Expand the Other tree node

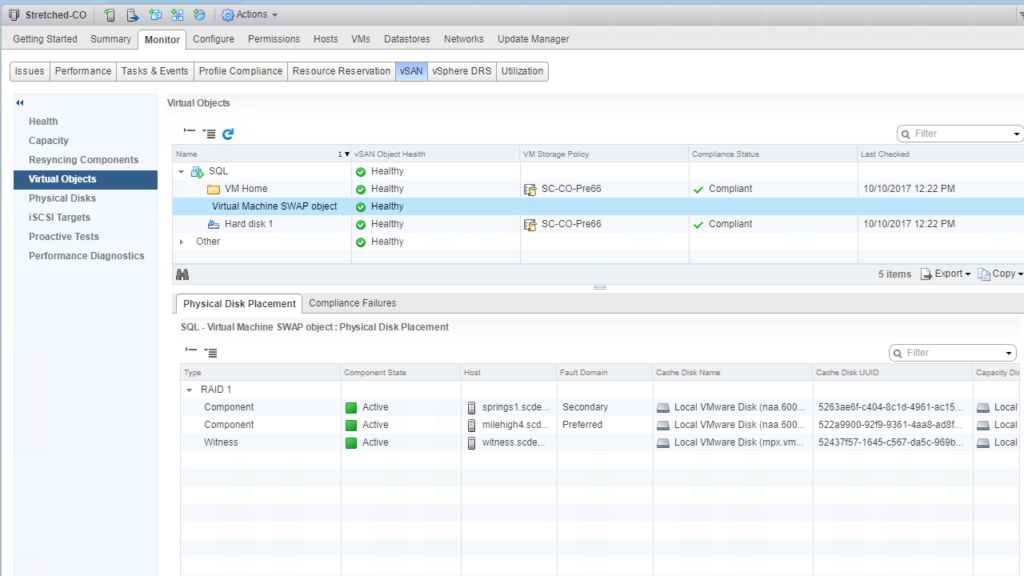181,242
